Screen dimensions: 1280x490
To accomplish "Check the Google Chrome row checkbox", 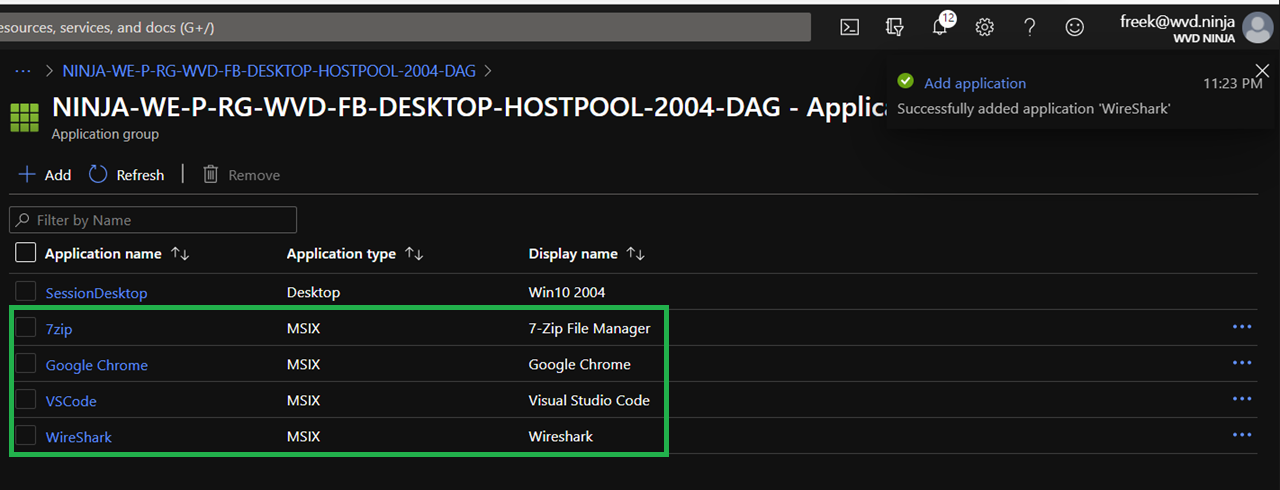I will point(26,363).
